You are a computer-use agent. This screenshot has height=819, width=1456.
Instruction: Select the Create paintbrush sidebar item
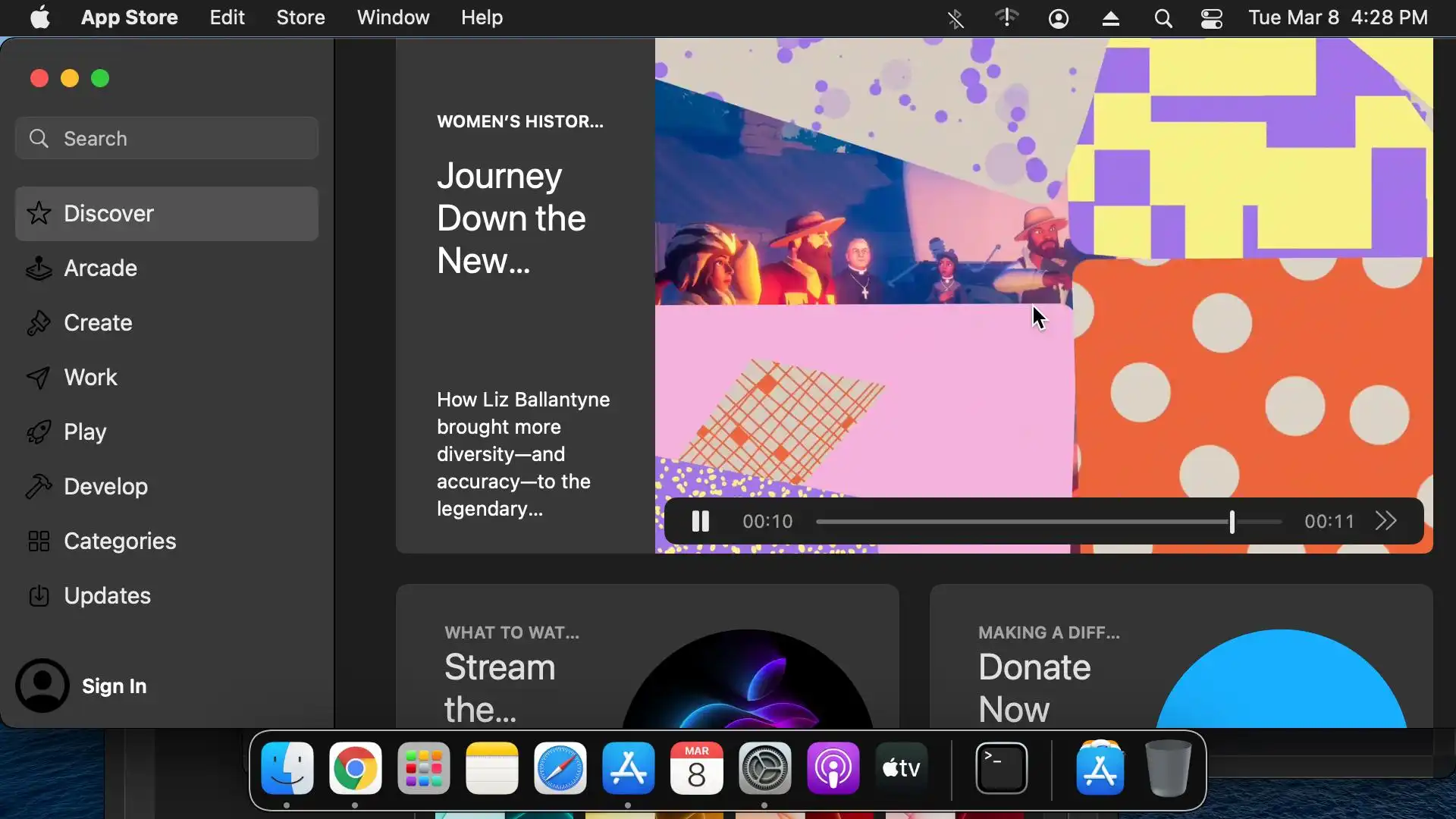click(98, 323)
